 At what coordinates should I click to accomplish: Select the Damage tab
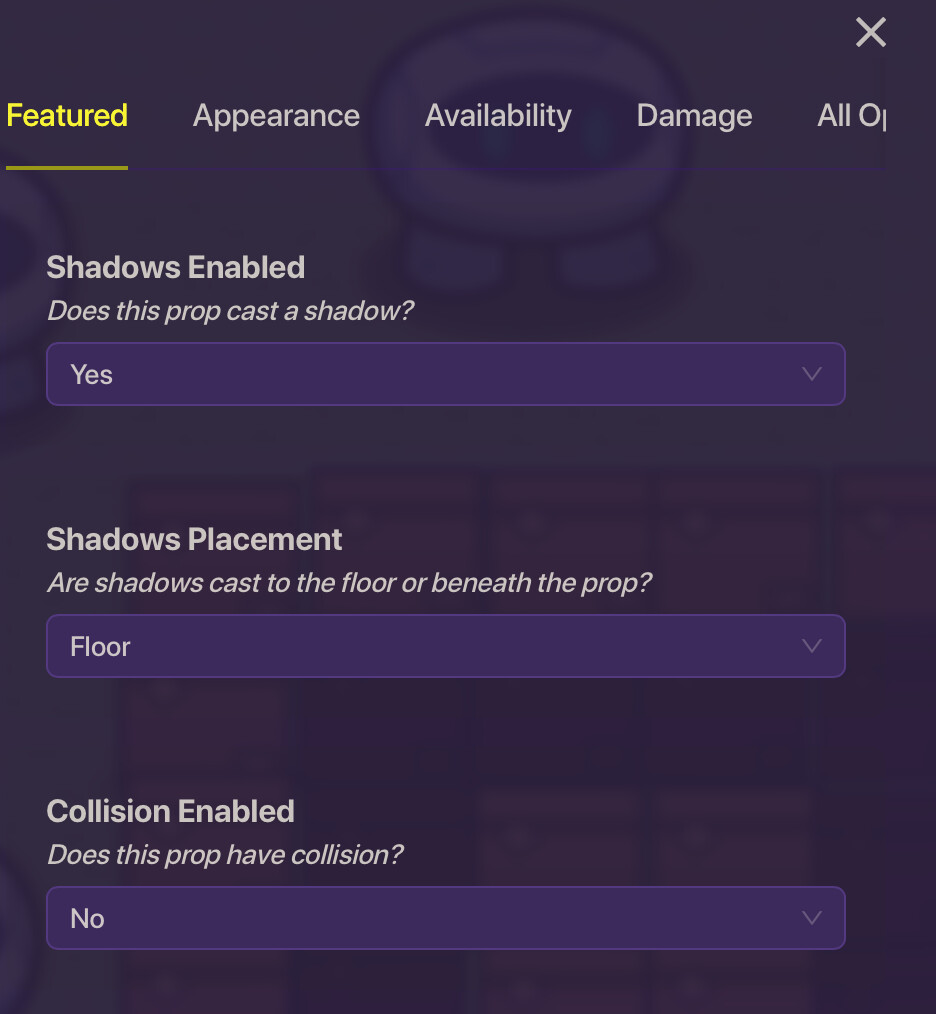coord(694,116)
